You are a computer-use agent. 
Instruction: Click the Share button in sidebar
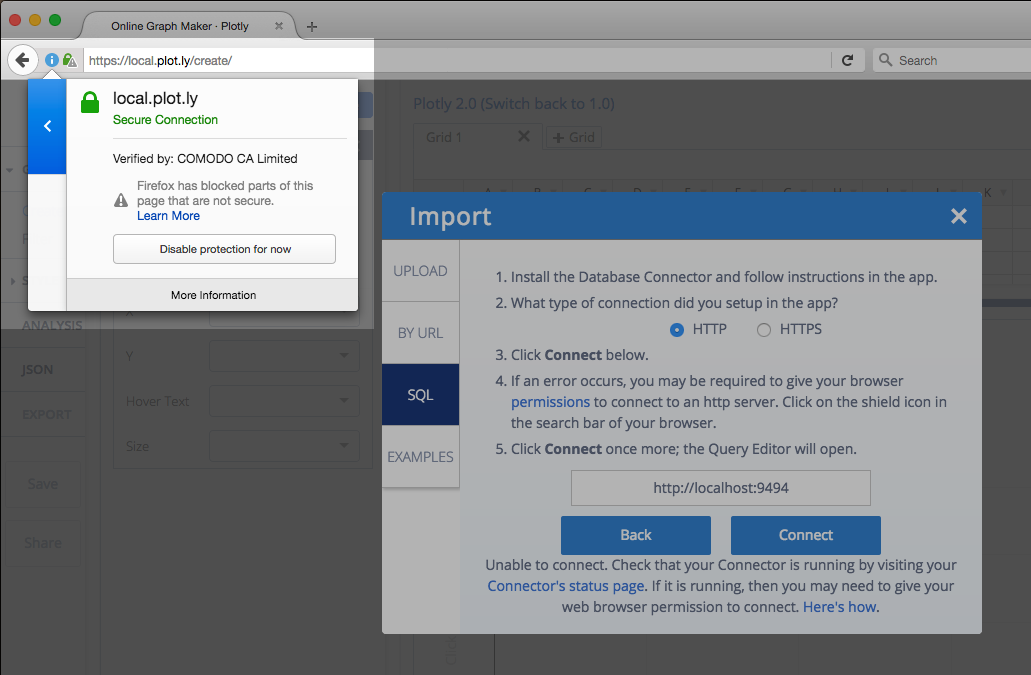coord(43,543)
